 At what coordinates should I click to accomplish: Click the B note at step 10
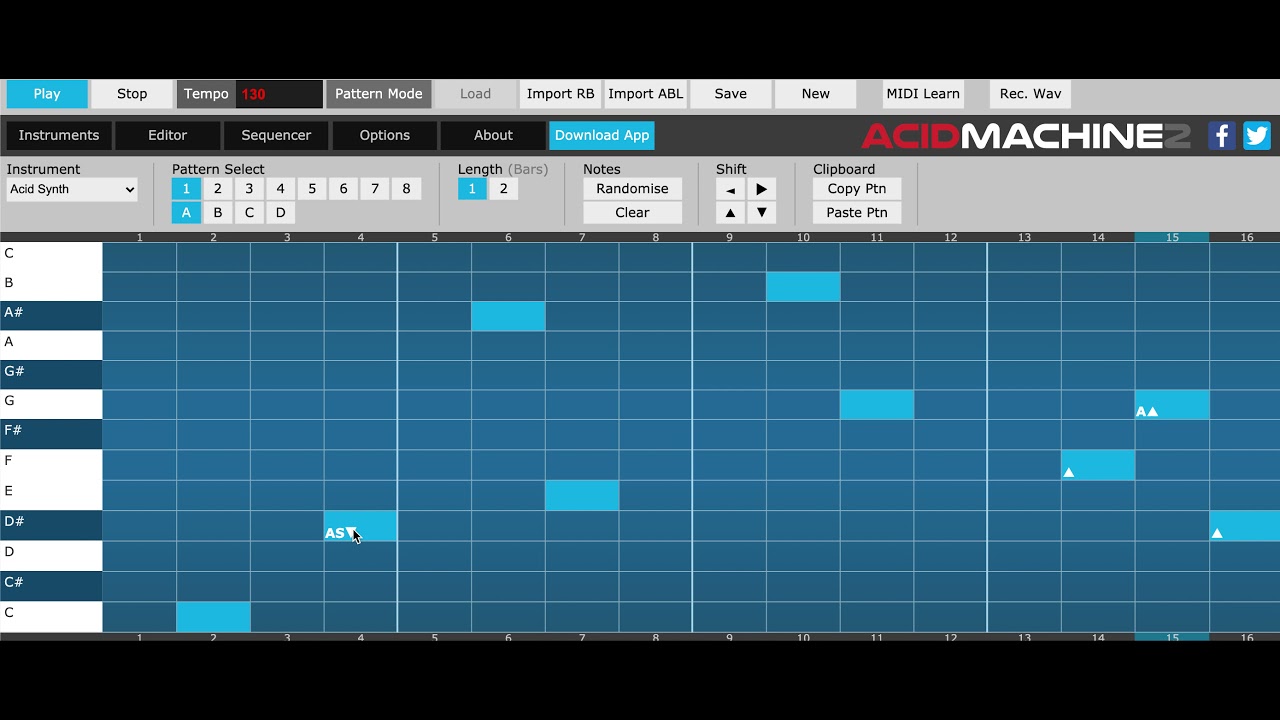[803, 286]
